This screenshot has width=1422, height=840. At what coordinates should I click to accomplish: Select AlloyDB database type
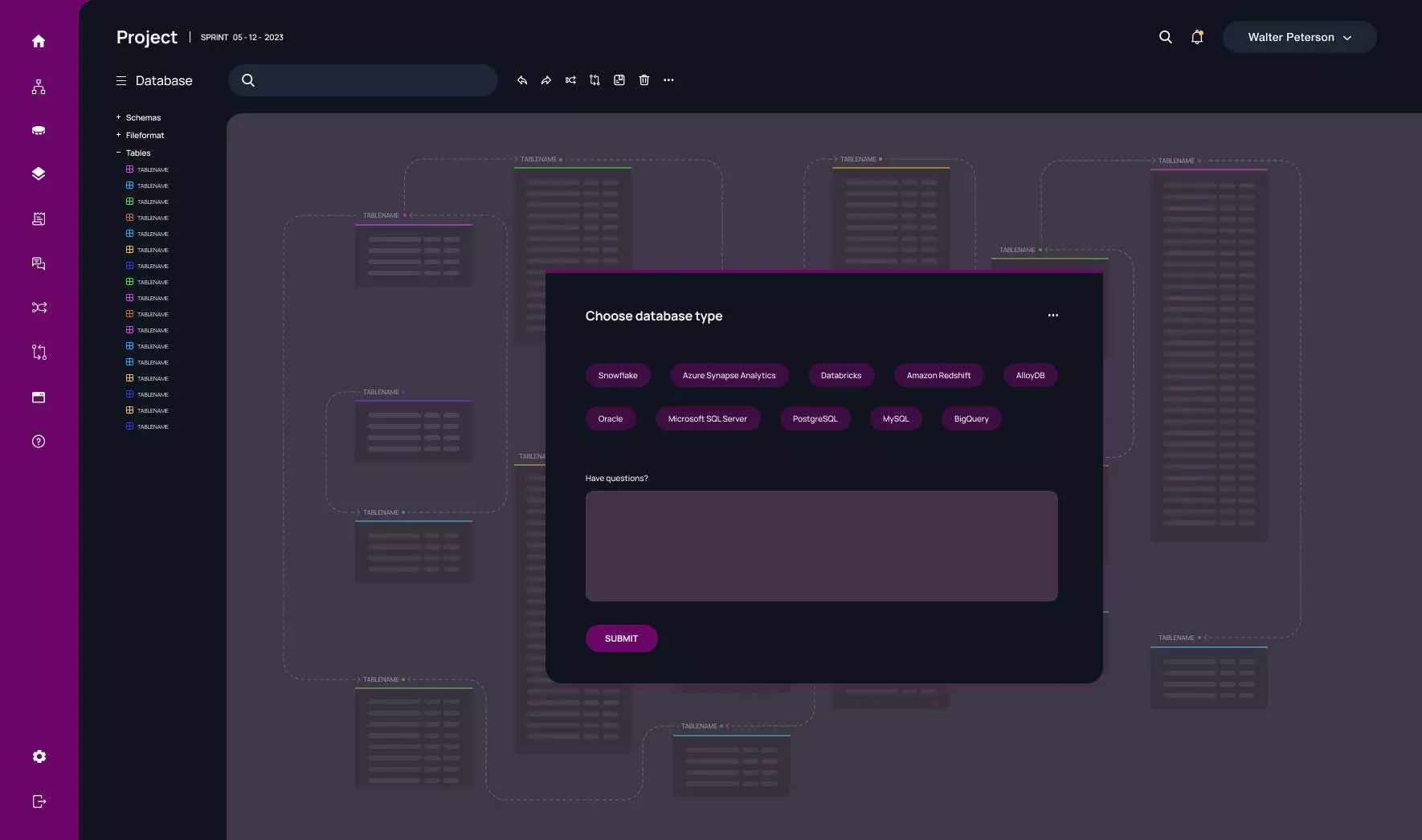click(1031, 375)
